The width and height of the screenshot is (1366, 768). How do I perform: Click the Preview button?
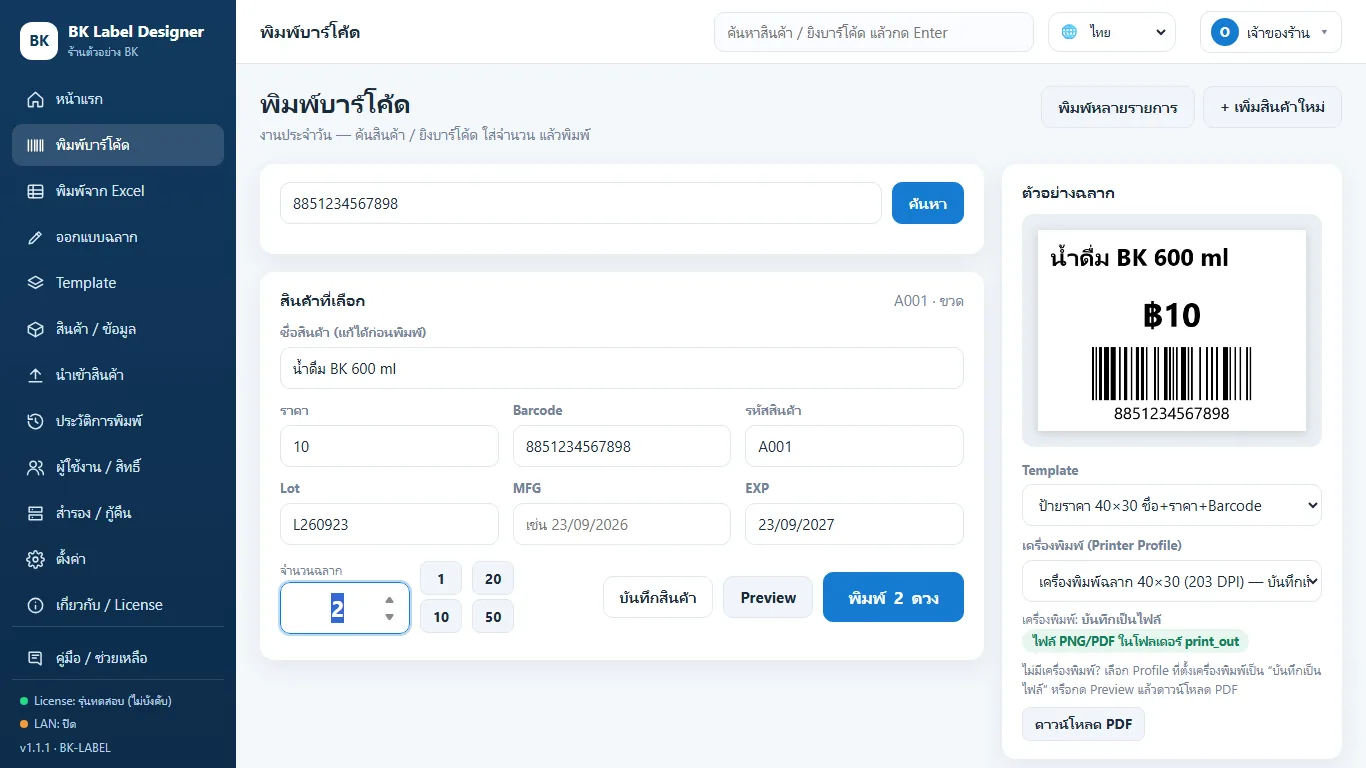pyautogui.click(x=768, y=597)
